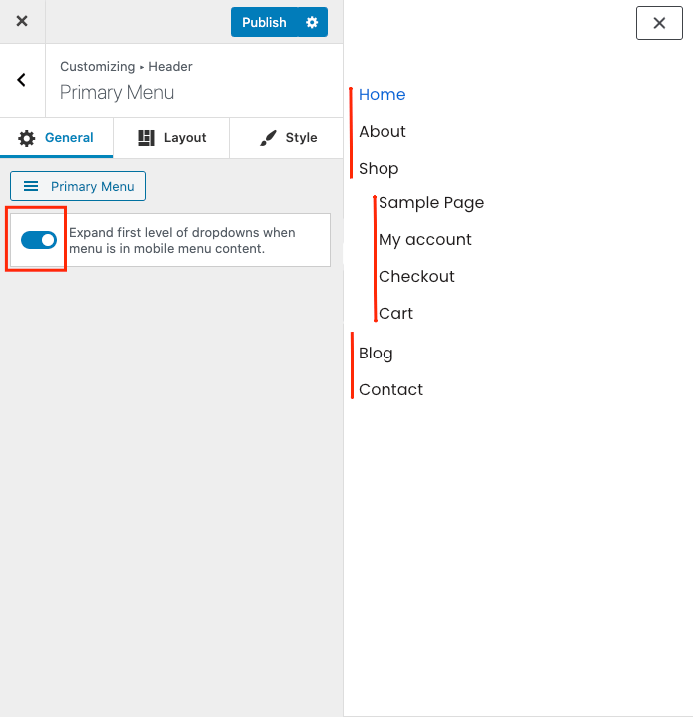Toggle expand first level dropdowns switch
This screenshot has width=693, height=717.
(39, 240)
